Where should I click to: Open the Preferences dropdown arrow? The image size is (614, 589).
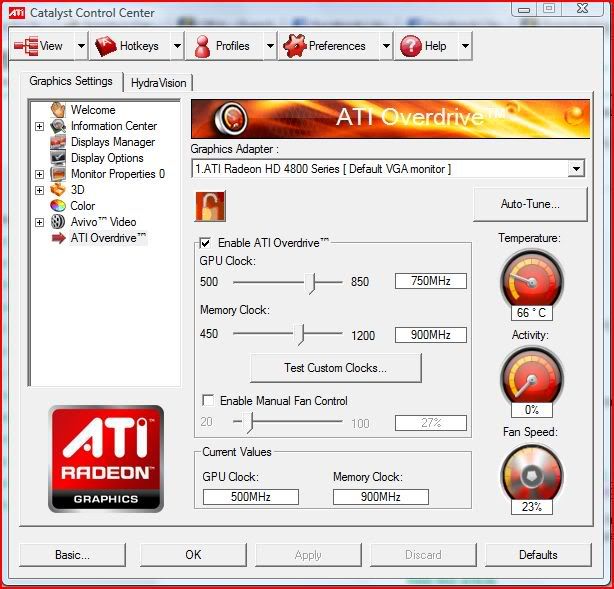(386, 46)
